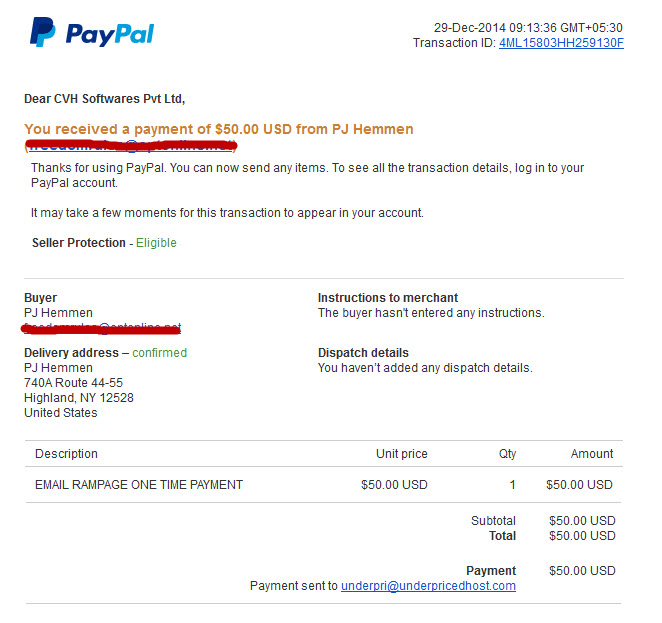Click the 740A Route 44-55 address line
The image size is (662, 623).
click(73, 383)
